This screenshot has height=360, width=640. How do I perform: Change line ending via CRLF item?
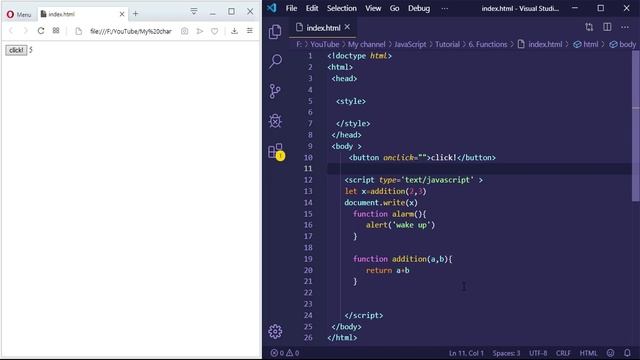click(563, 353)
